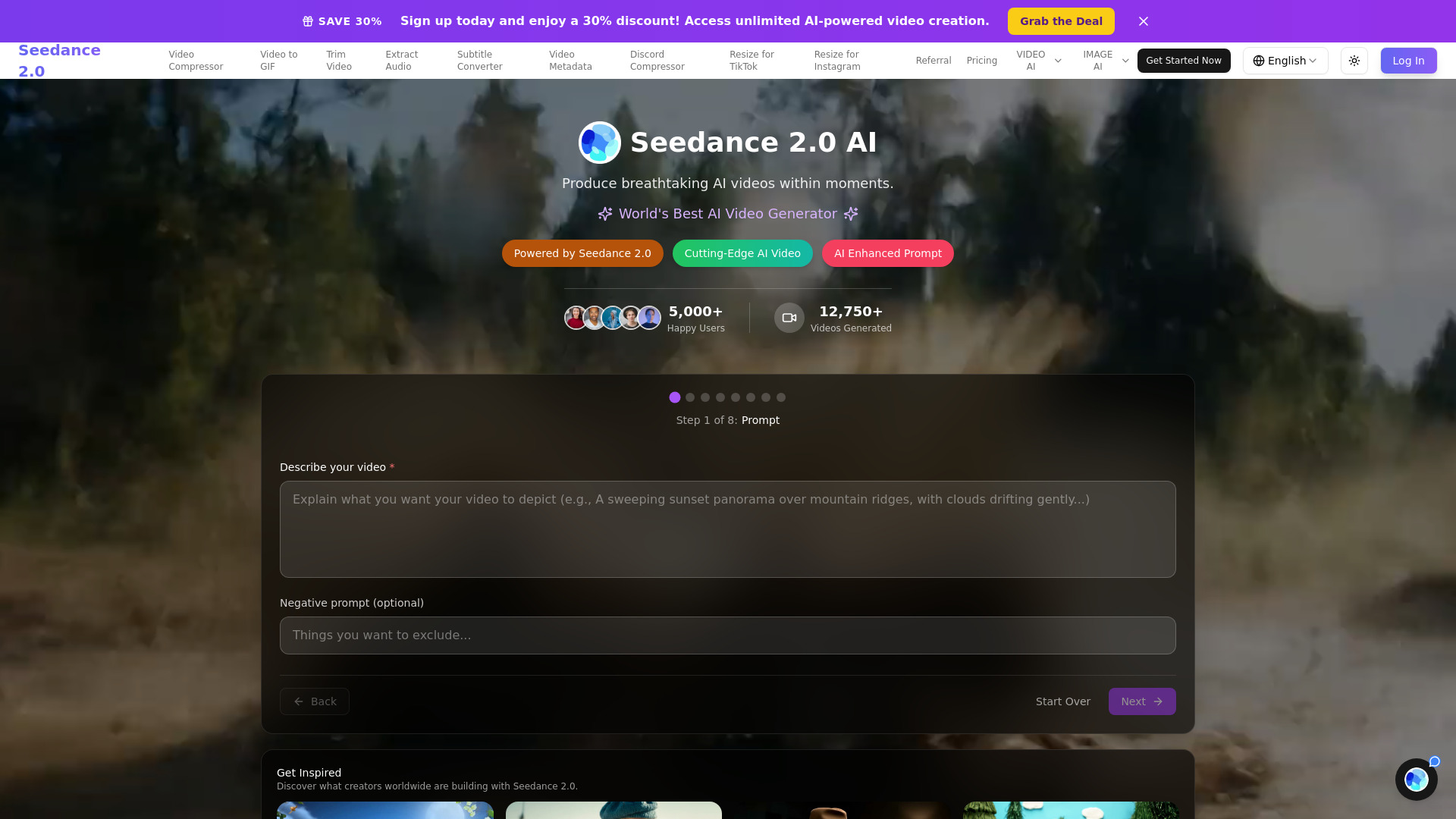The height and width of the screenshot is (819, 1456).
Task: Jump to the second step dot
Action: (690, 397)
